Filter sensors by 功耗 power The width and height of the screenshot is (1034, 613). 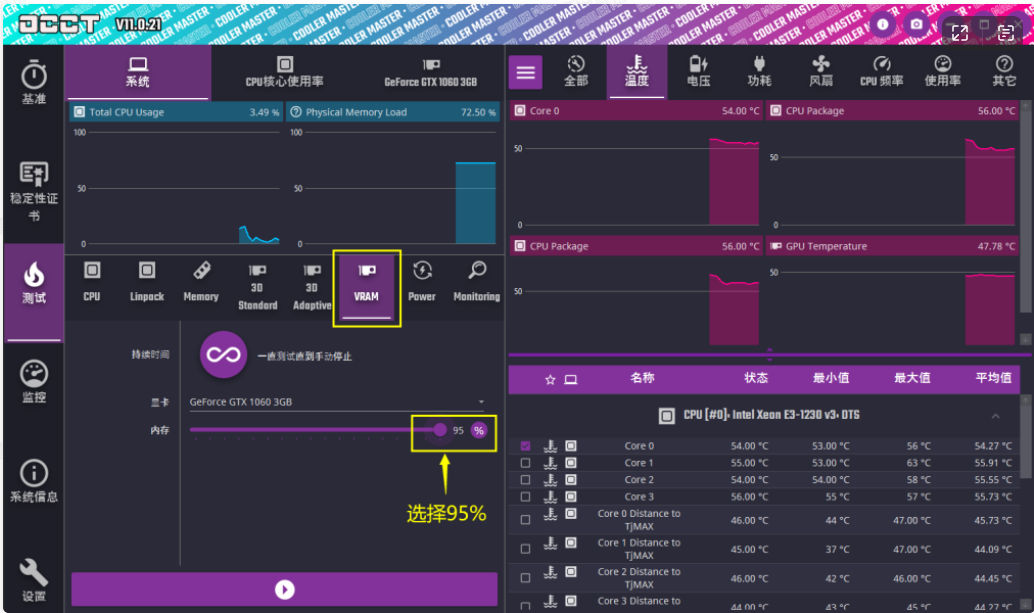(x=759, y=71)
